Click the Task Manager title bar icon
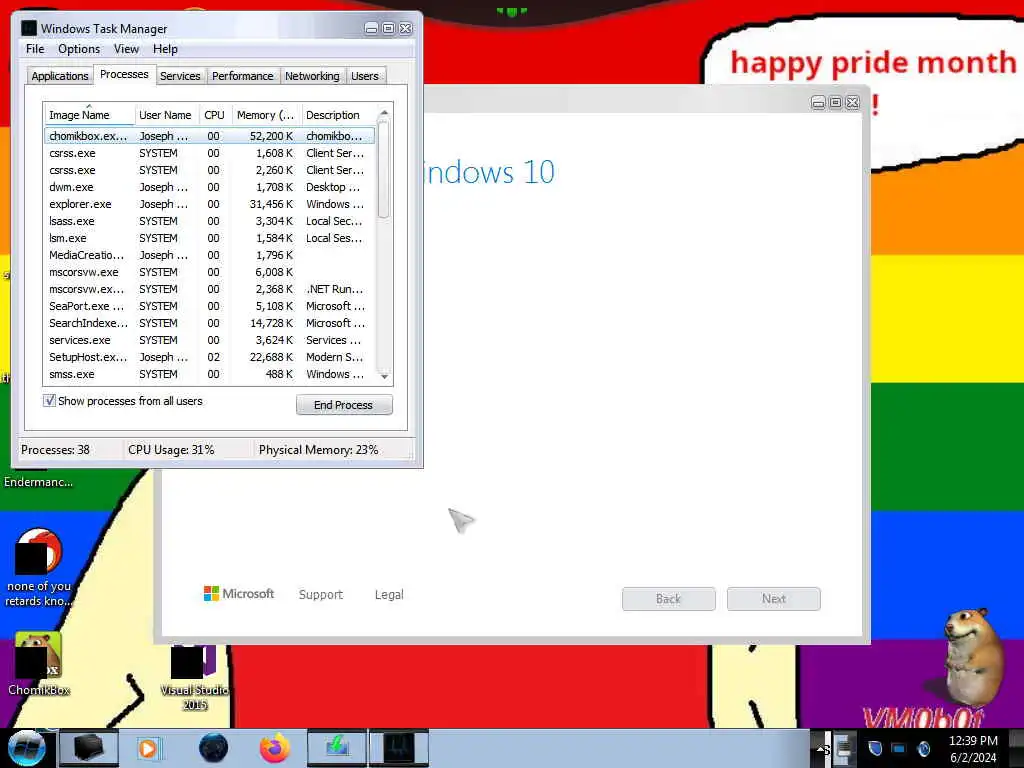 [29, 28]
